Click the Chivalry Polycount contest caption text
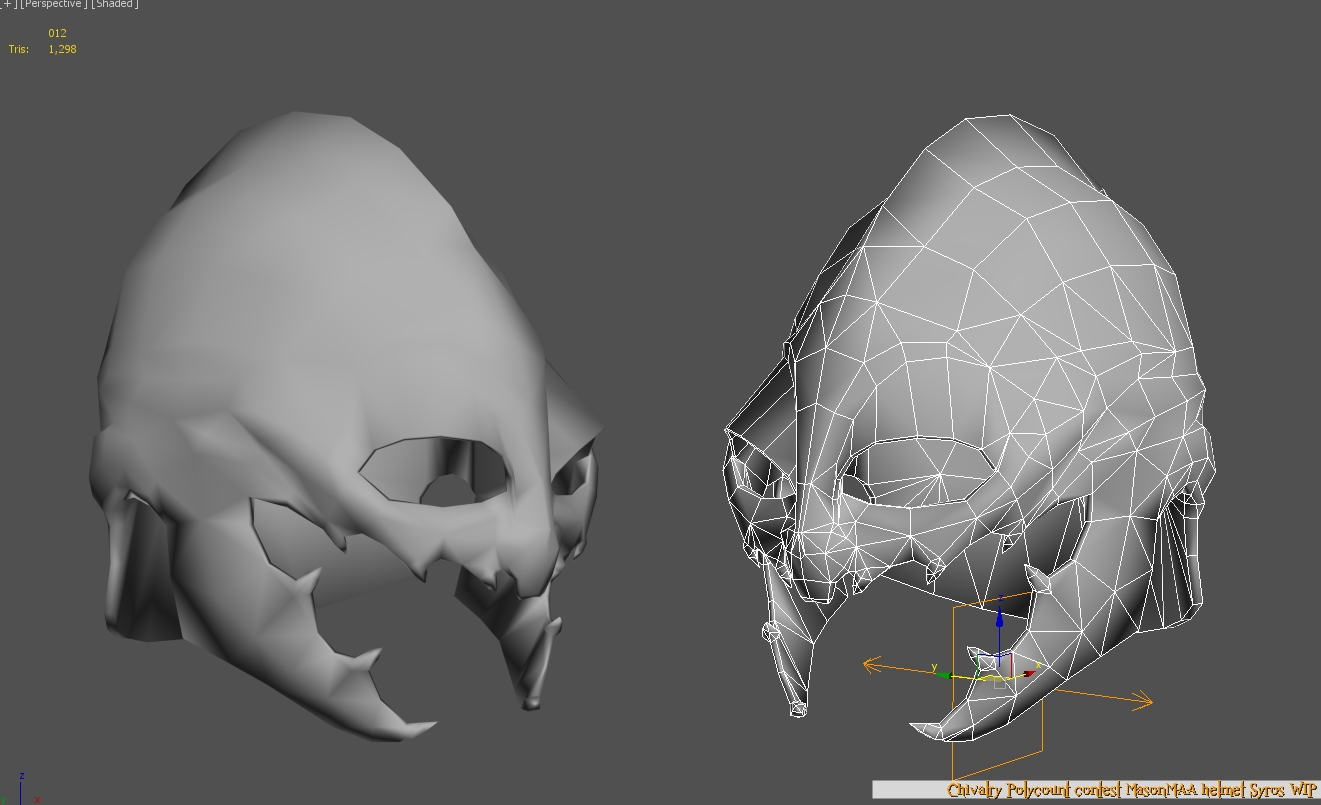Viewport: 1321px width, 805px height. point(1133,790)
